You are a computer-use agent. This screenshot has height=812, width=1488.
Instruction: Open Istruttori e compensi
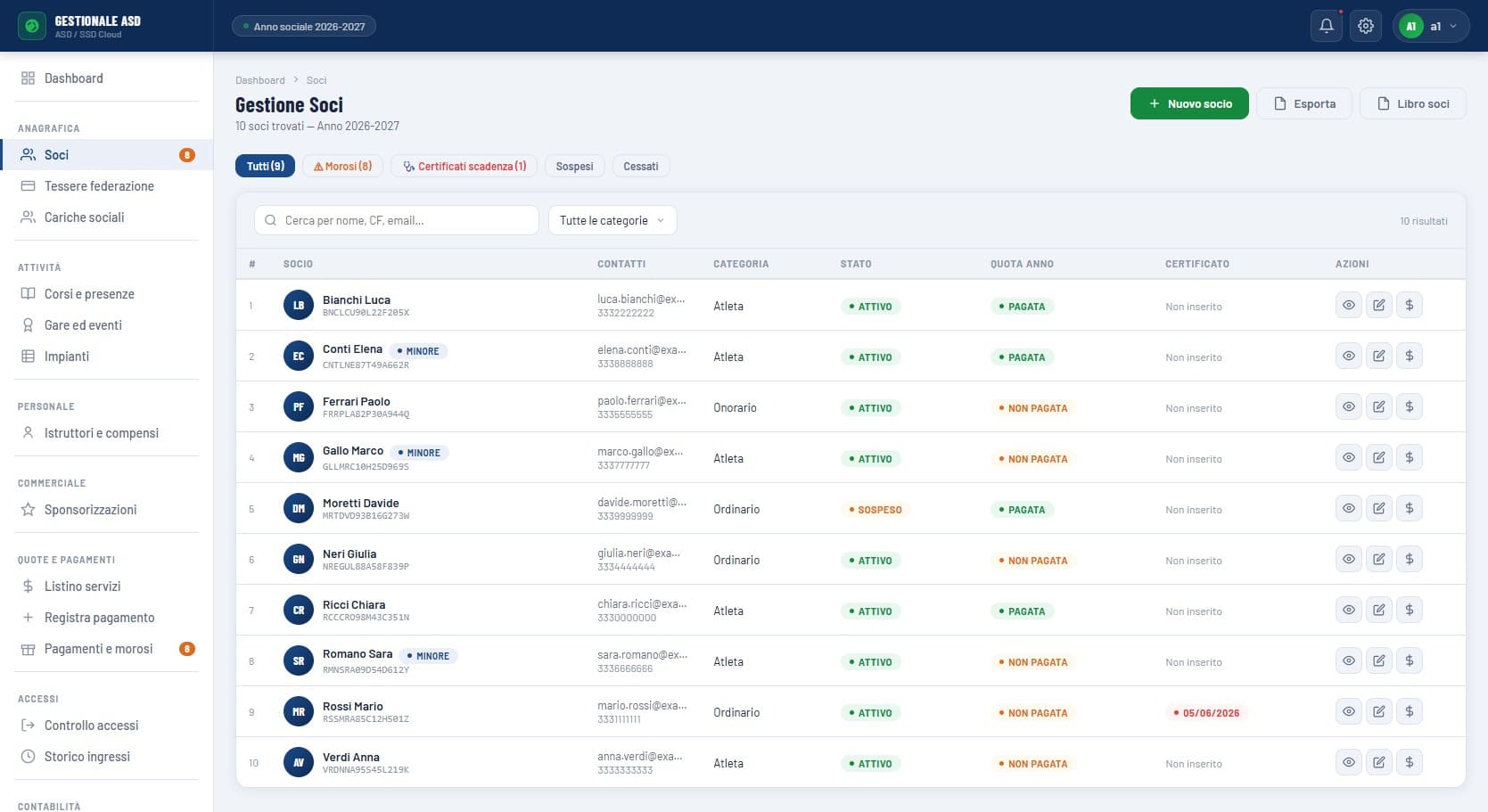(x=107, y=433)
